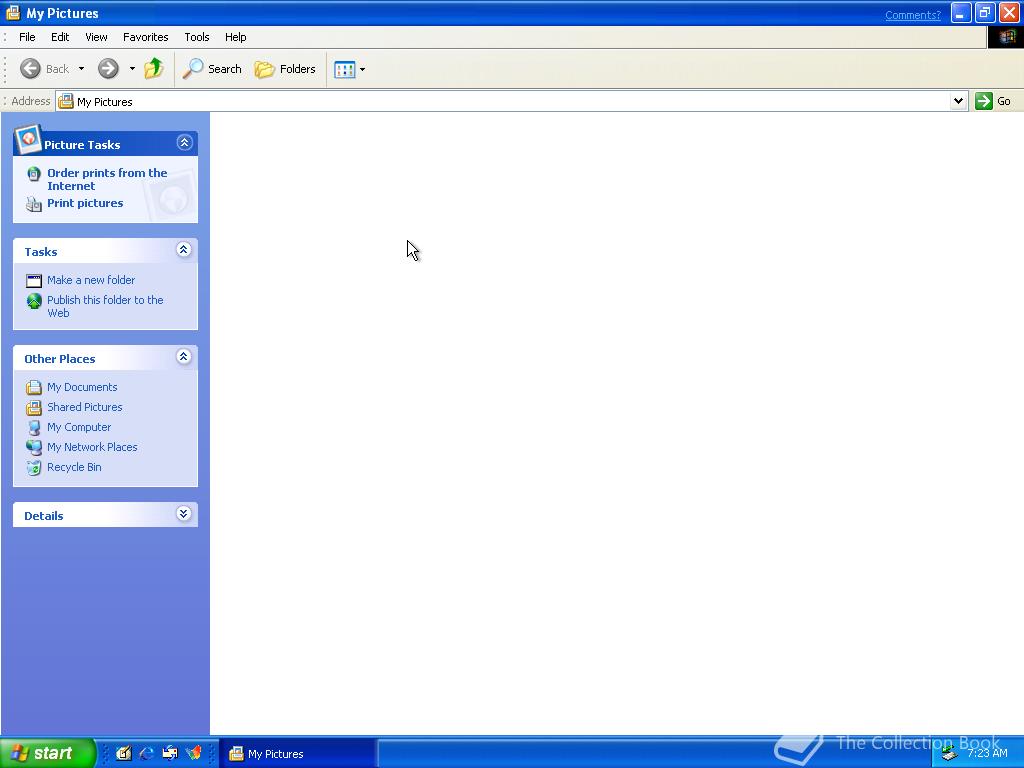The image size is (1024, 768).
Task: Click the My Pictures title bar icon
Action: tap(13, 13)
